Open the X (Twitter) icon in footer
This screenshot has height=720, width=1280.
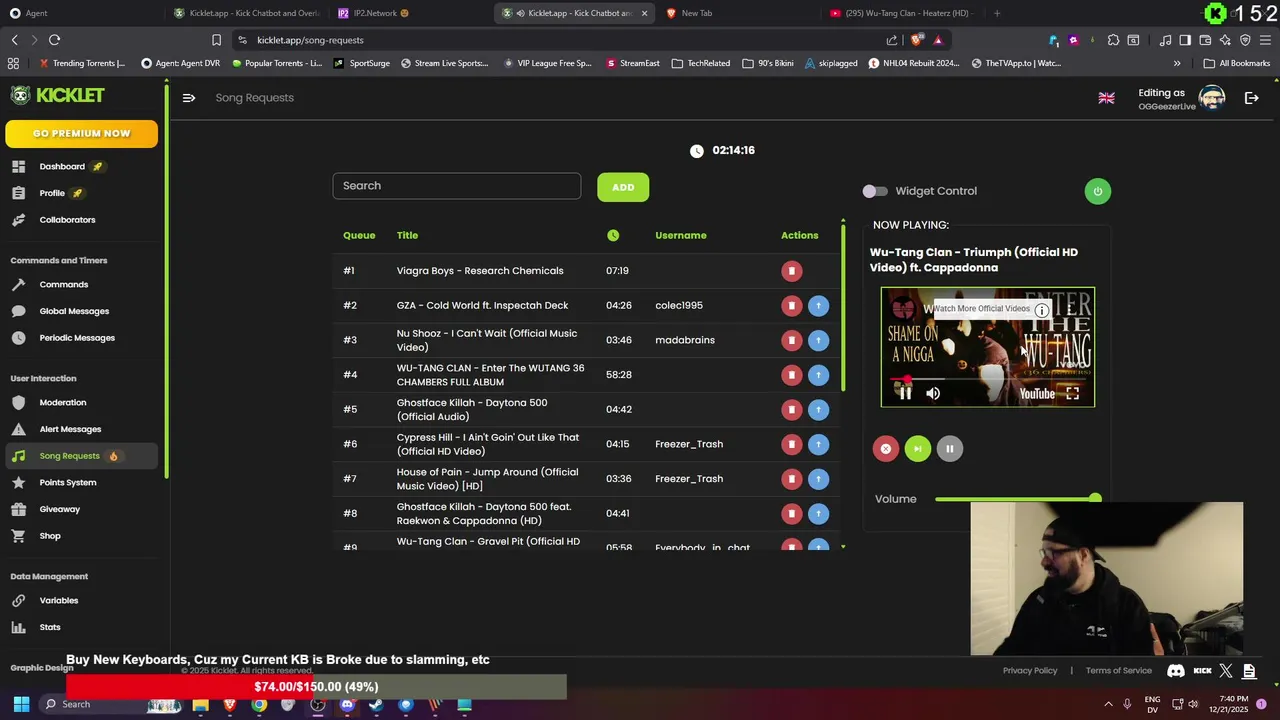(1226, 671)
